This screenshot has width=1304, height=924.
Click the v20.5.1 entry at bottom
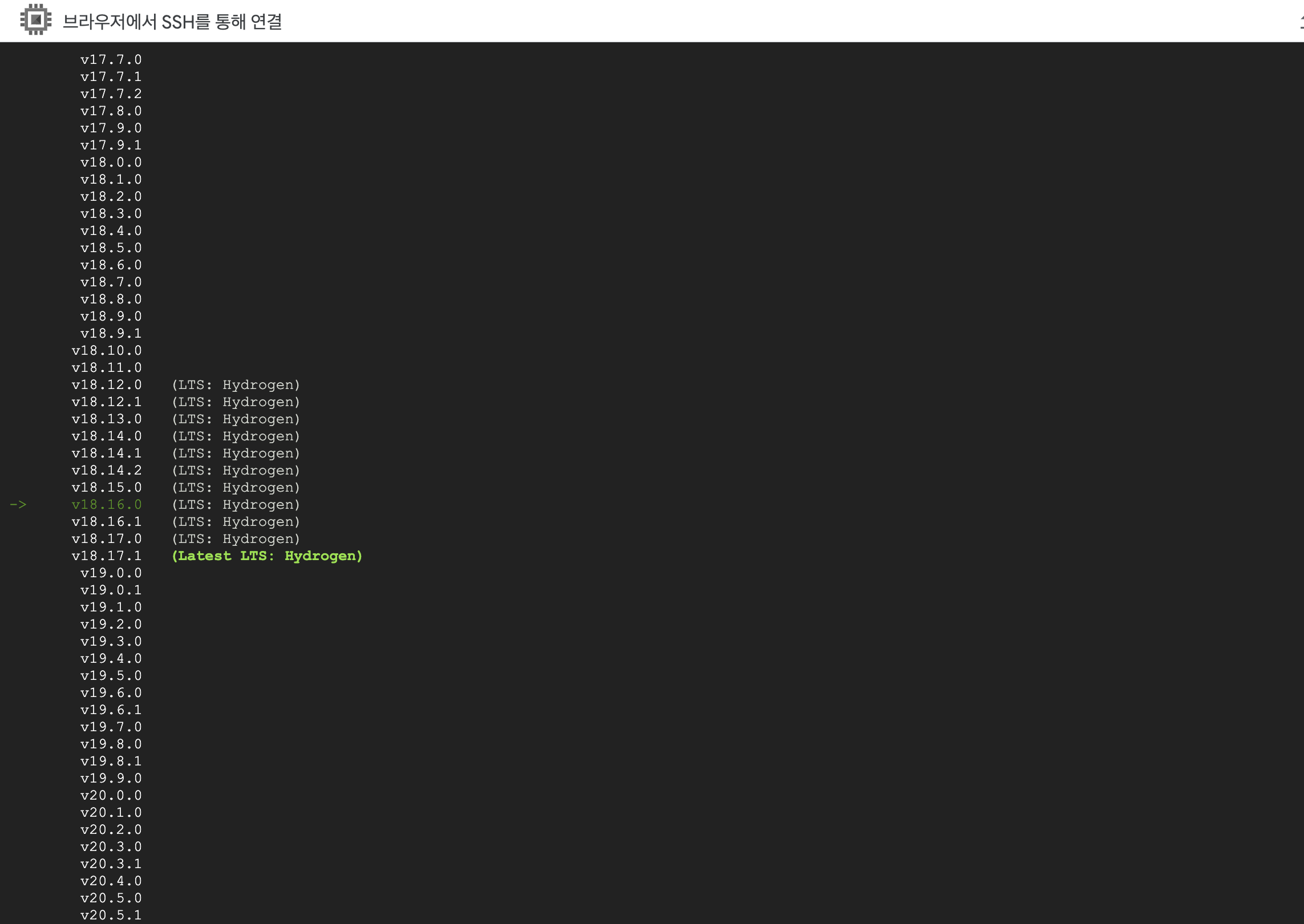111,915
